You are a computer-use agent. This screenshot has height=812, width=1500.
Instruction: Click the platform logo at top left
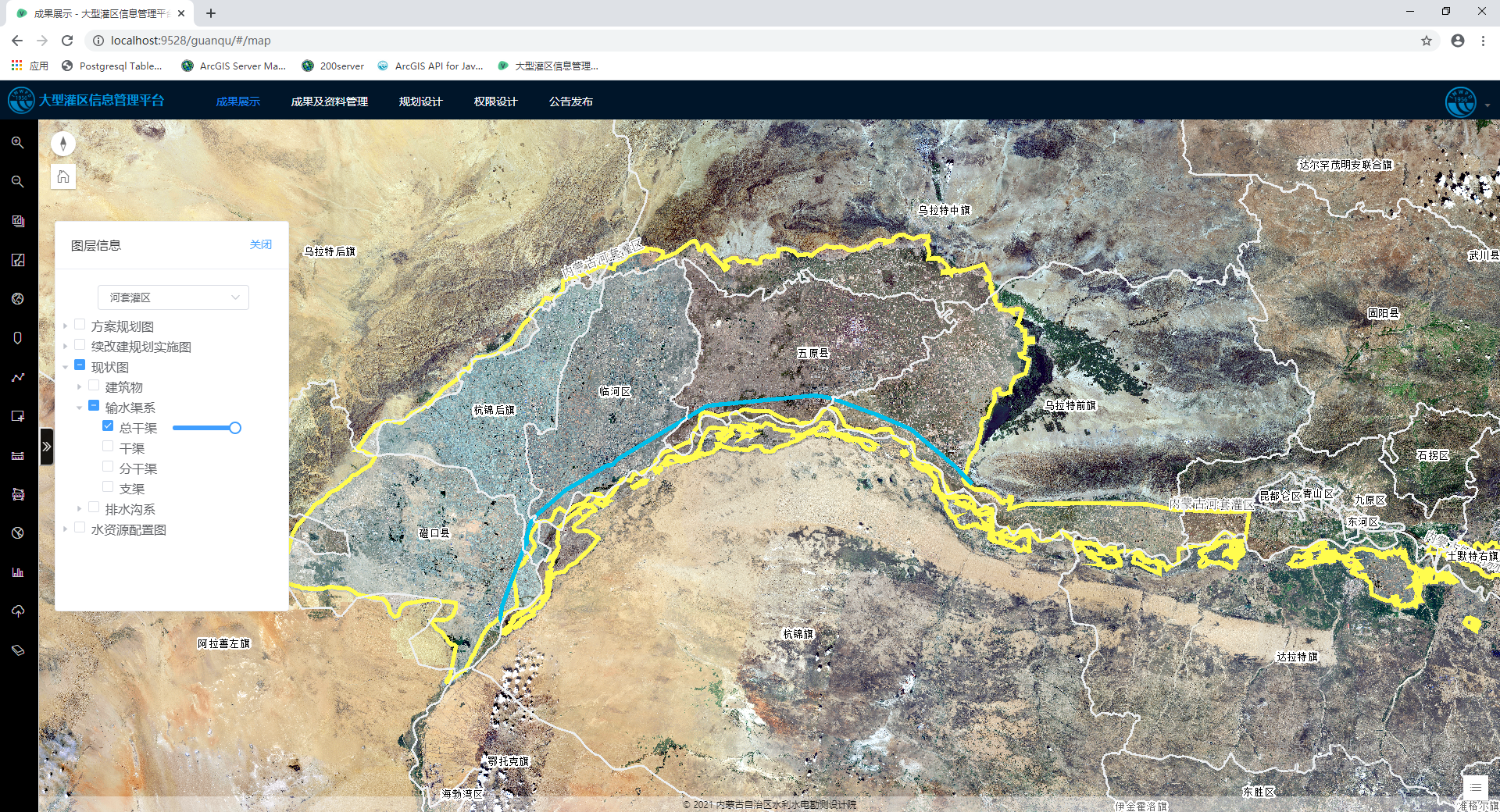tap(20, 101)
